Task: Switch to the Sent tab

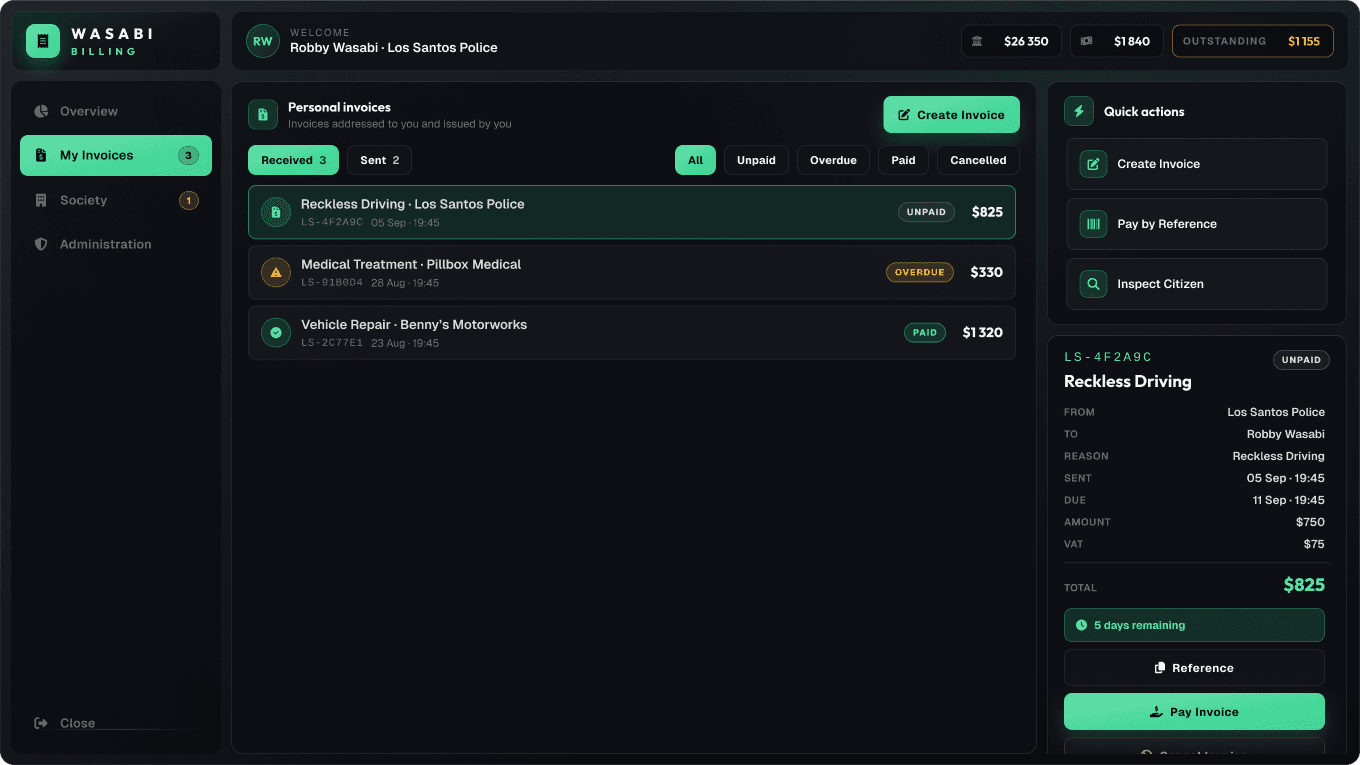Action: (x=379, y=160)
